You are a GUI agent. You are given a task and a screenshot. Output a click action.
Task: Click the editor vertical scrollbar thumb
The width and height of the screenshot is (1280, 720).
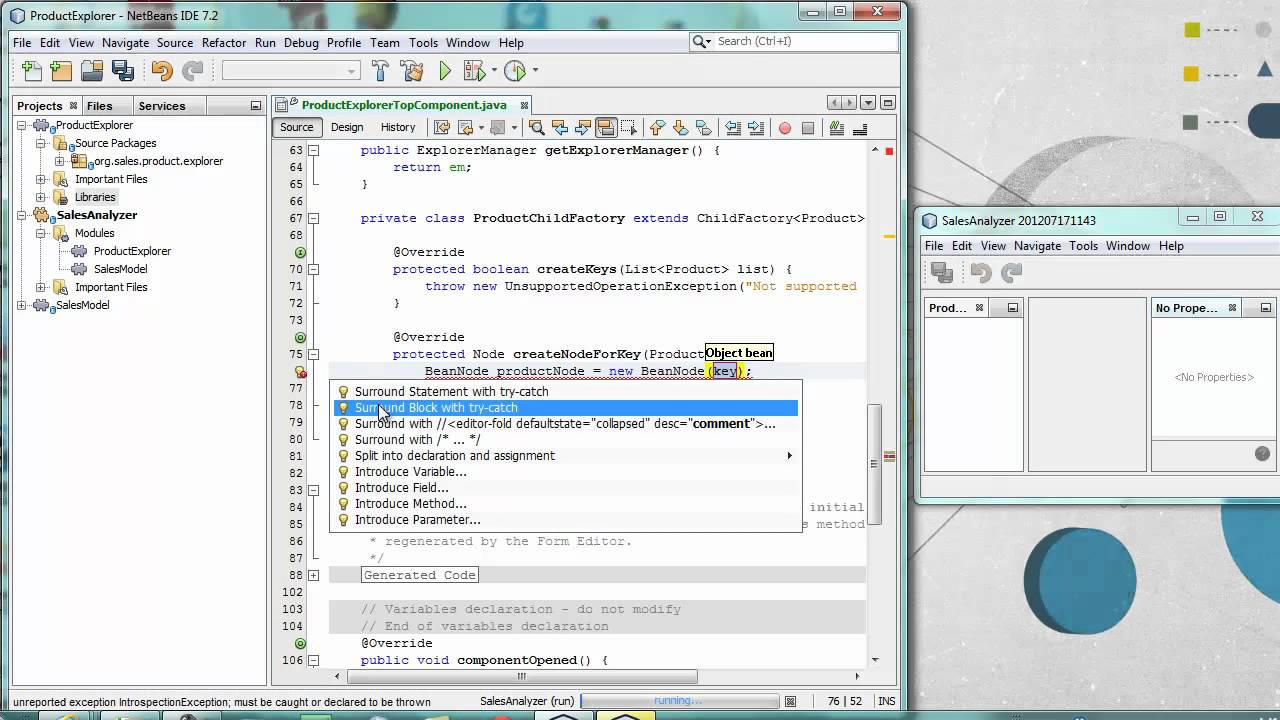pos(875,465)
